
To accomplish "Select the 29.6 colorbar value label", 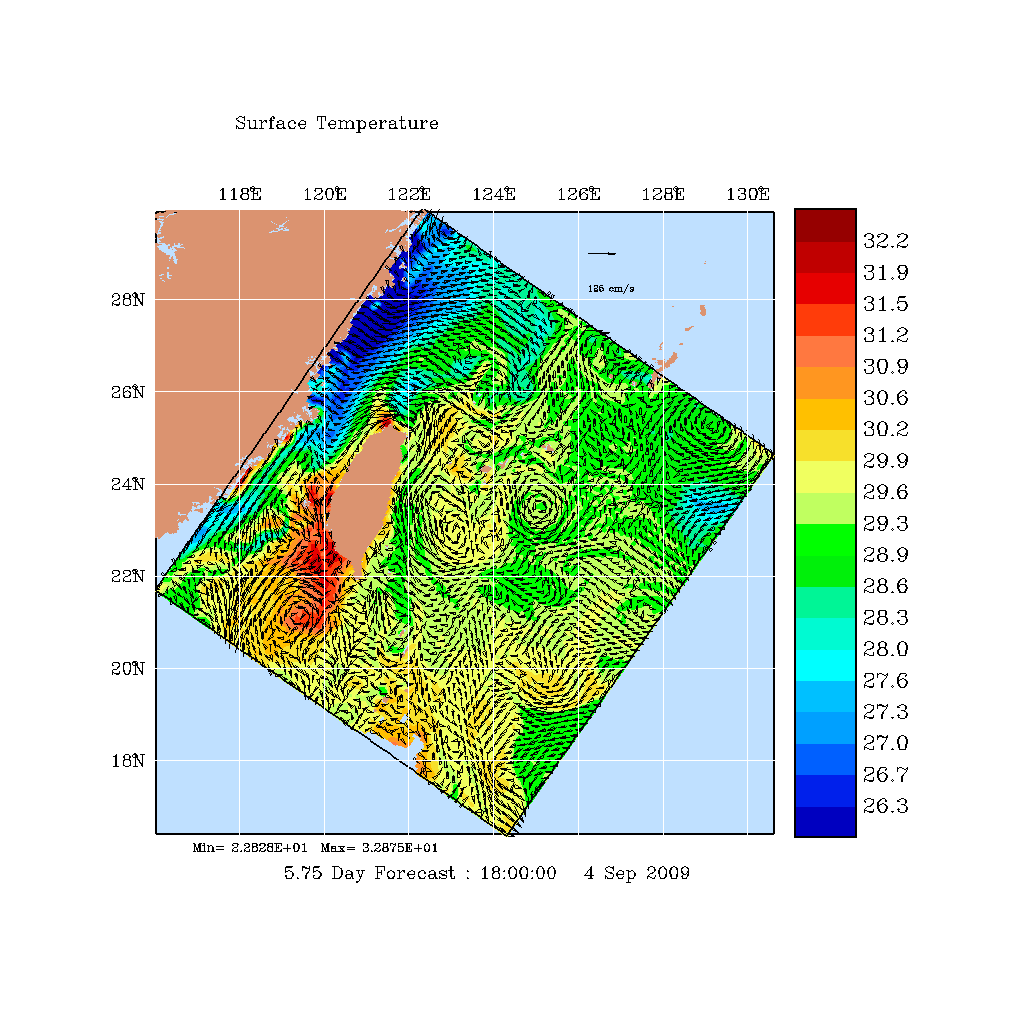I will pyautogui.click(x=885, y=492).
